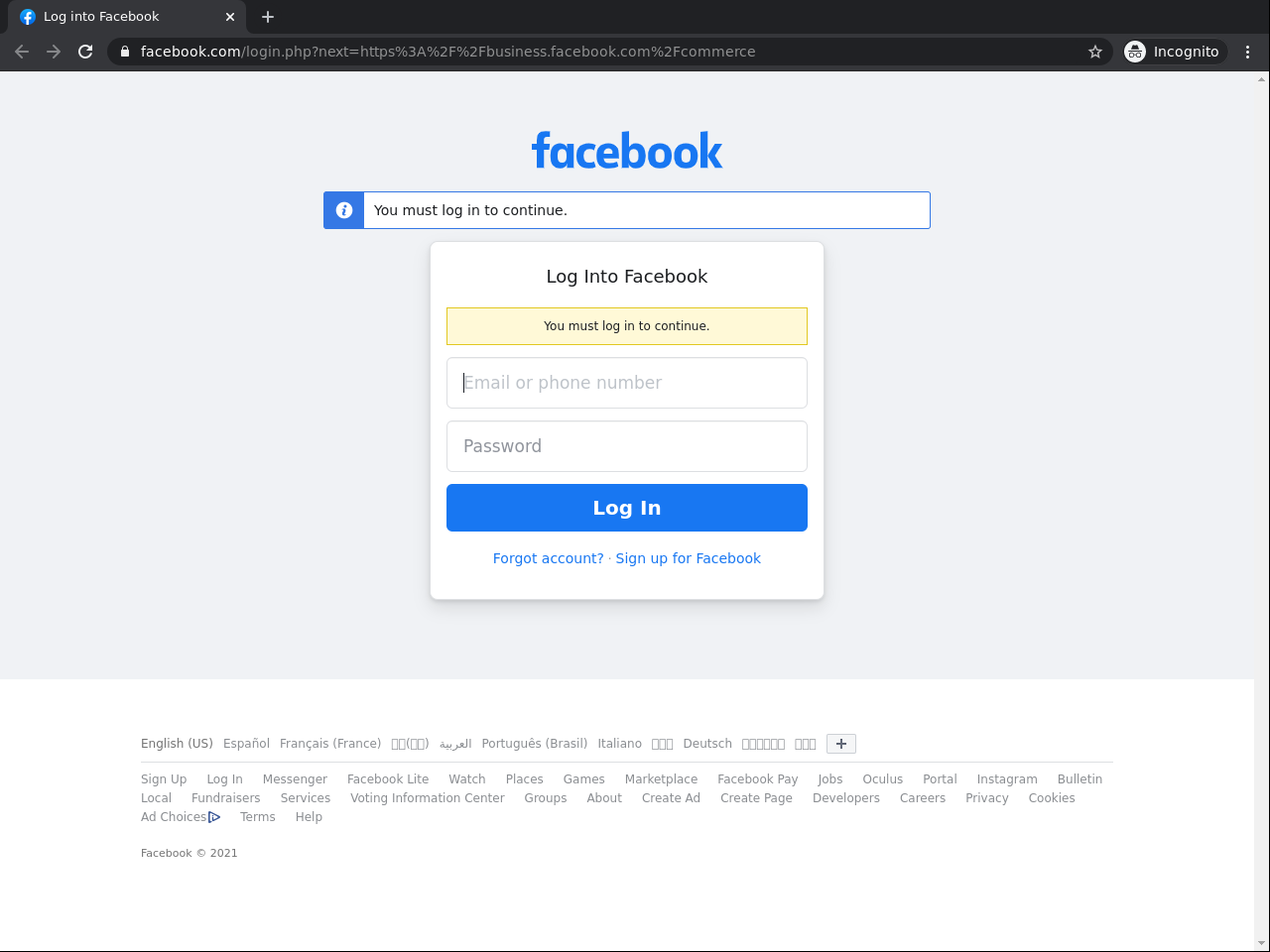
Task: Open the Careers footer link
Action: (x=923, y=798)
